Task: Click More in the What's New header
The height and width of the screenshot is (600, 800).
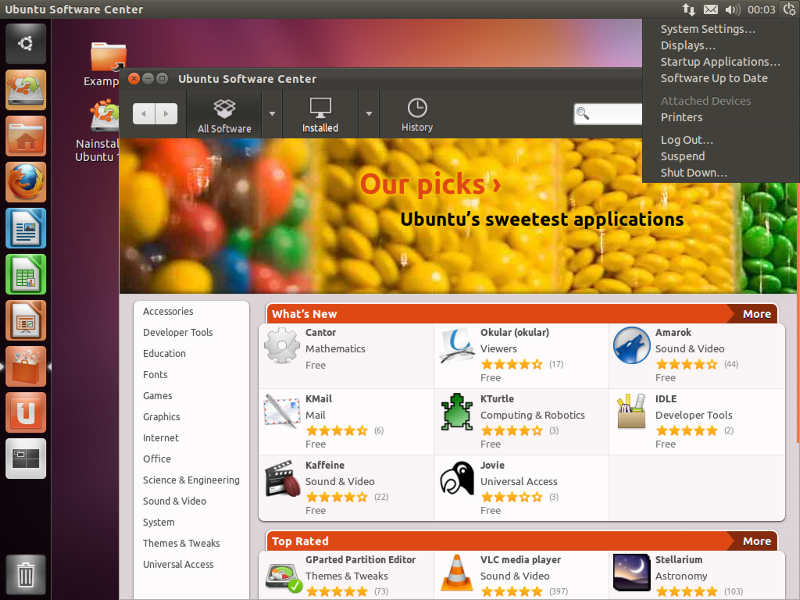Action: (757, 314)
